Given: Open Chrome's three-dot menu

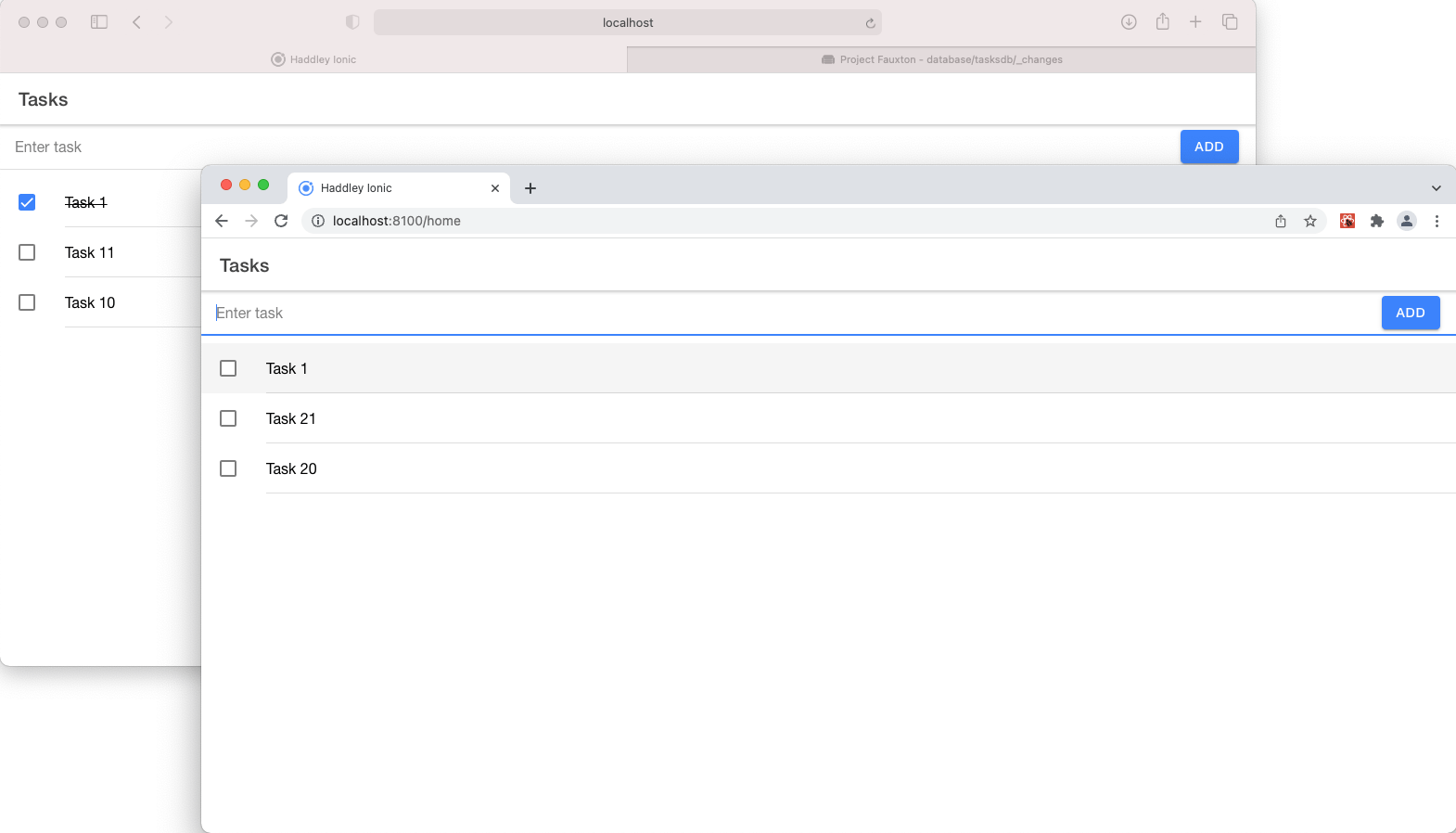Looking at the screenshot, I should pyautogui.click(x=1437, y=221).
